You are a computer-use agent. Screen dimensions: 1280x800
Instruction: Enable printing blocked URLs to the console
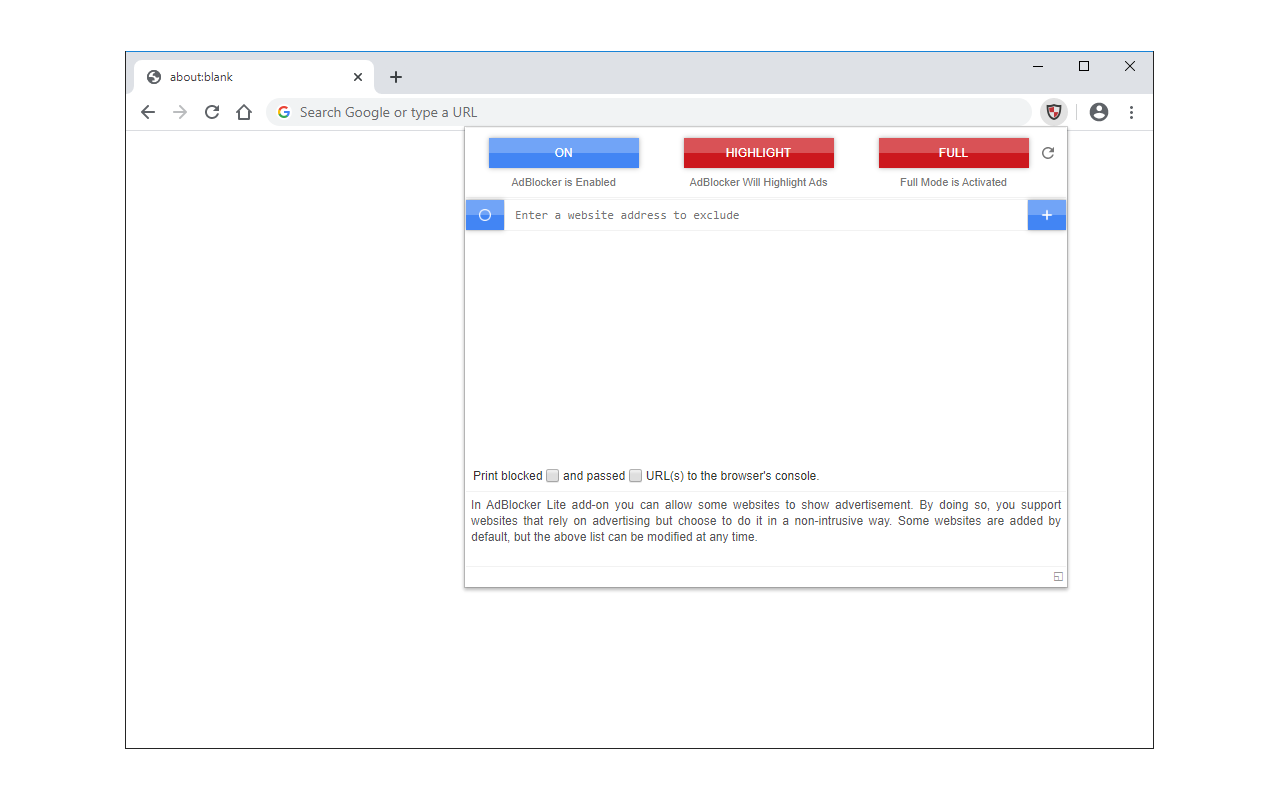coord(552,475)
